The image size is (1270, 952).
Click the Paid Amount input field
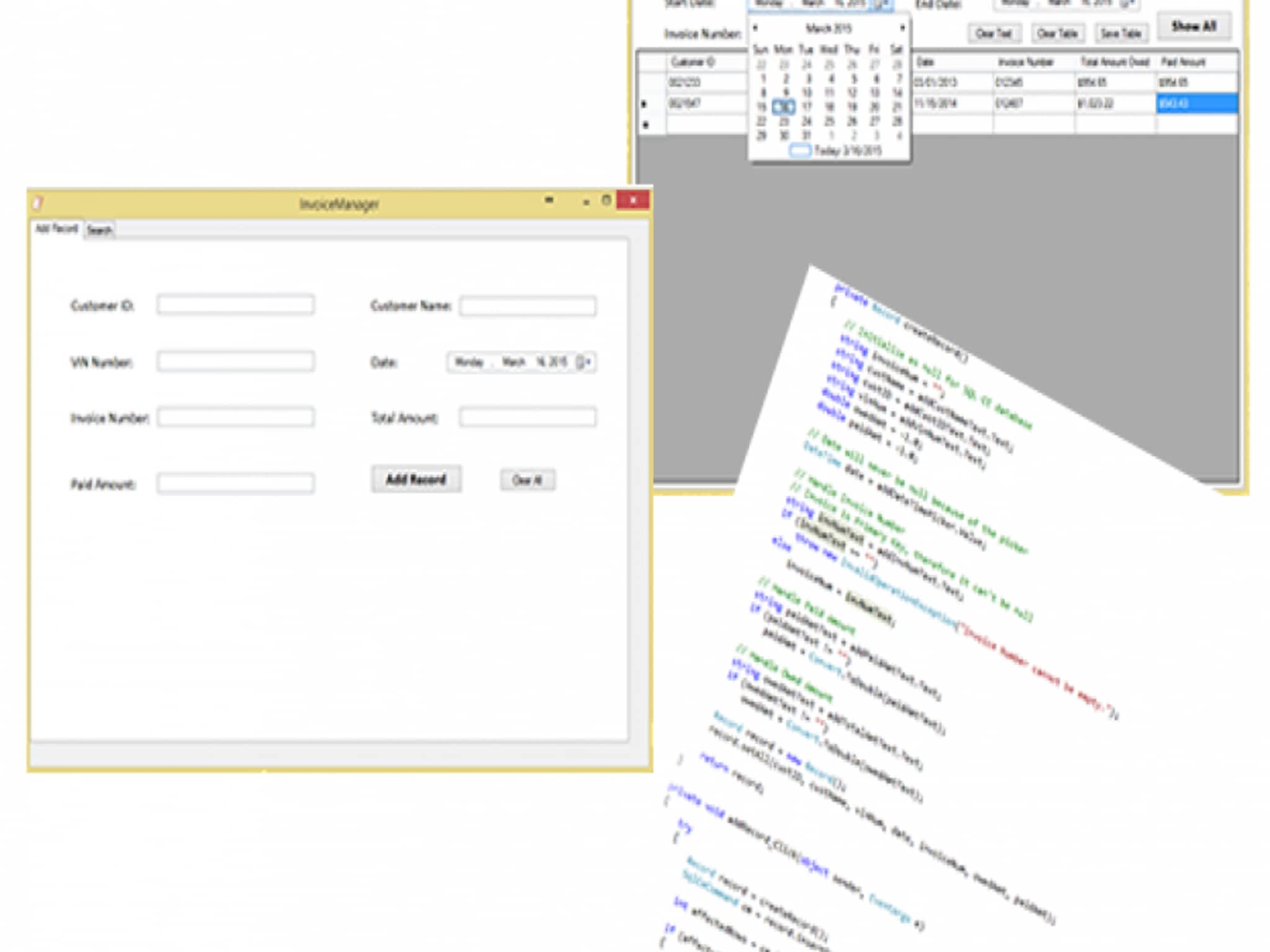(x=235, y=483)
